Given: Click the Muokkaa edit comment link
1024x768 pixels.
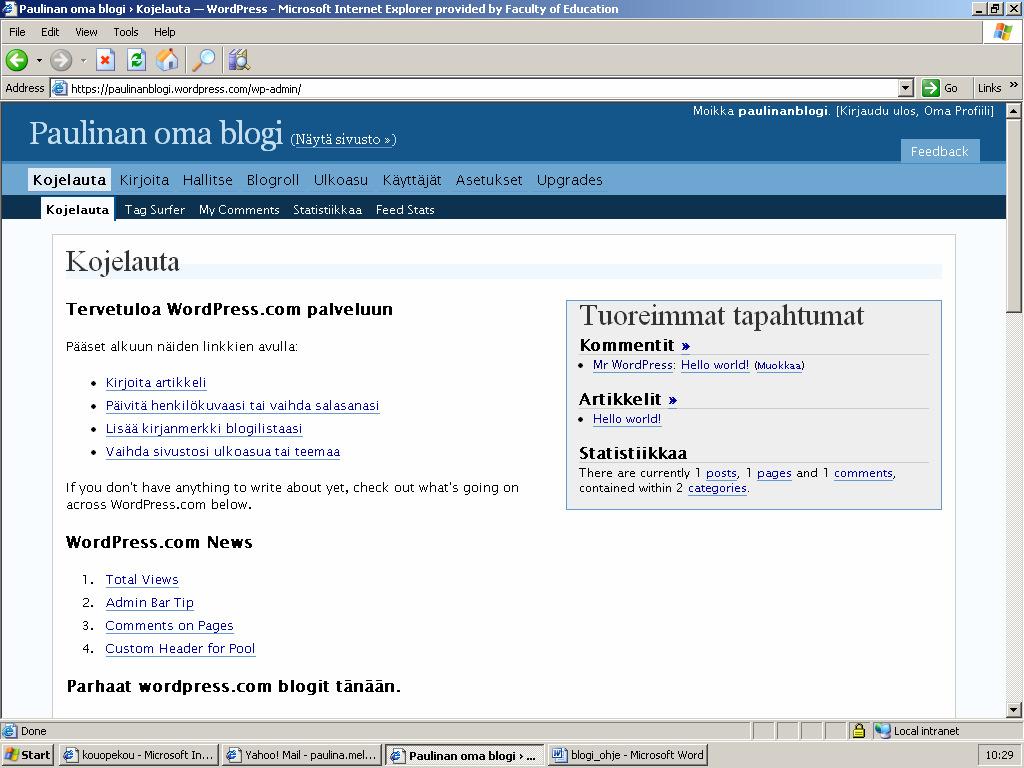Looking at the screenshot, I should coord(779,366).
